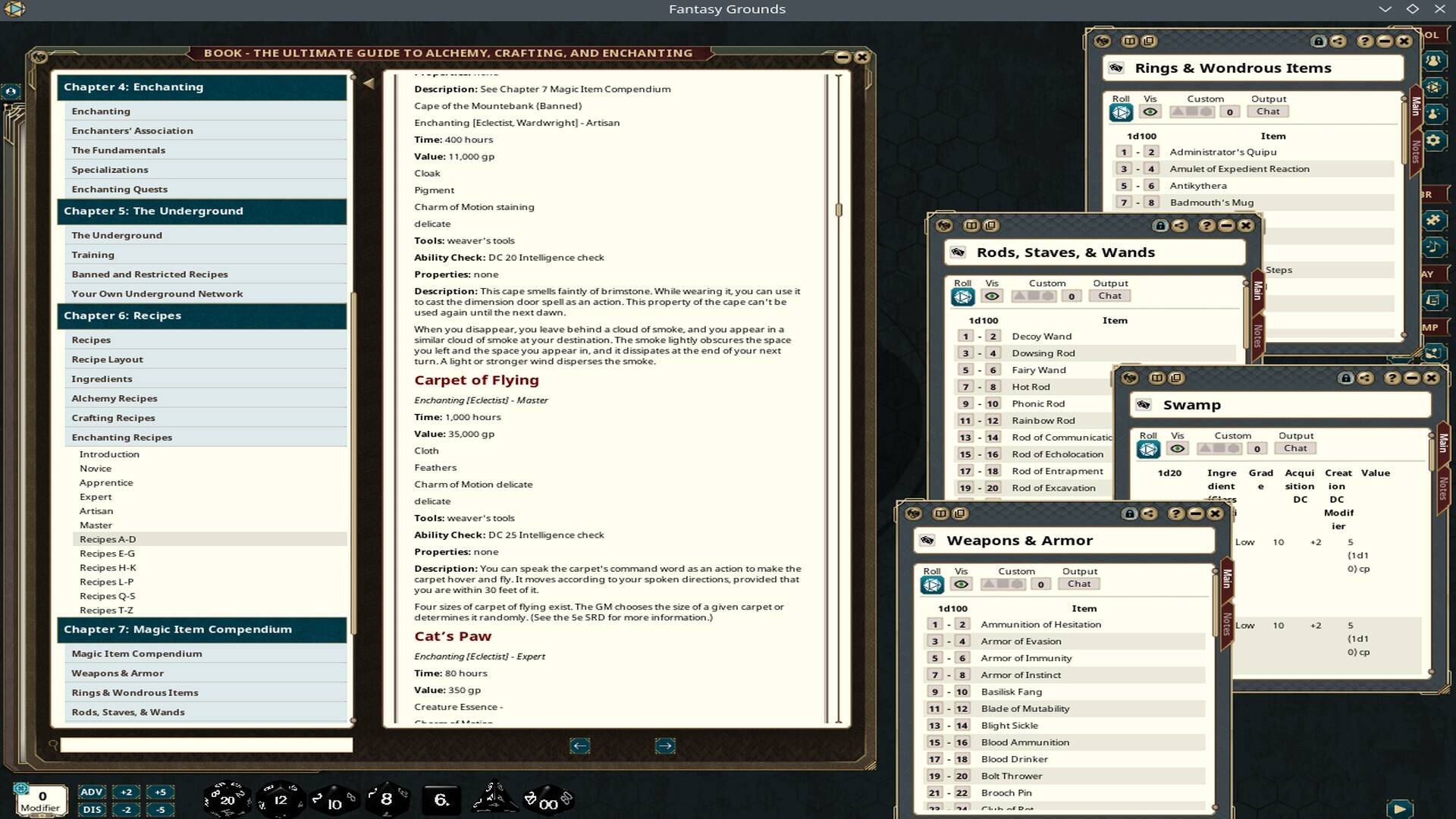Roll the d4 die

click(x=494, y=799)
